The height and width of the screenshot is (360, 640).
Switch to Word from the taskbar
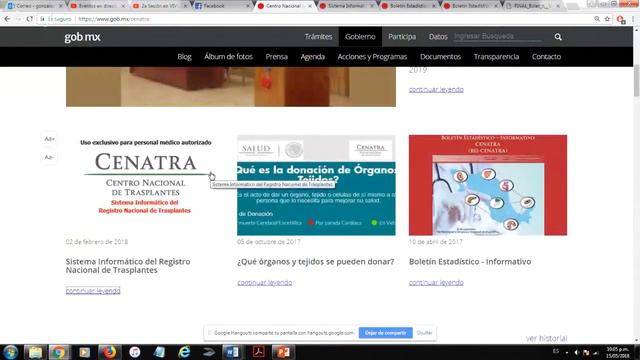[233, 352]
